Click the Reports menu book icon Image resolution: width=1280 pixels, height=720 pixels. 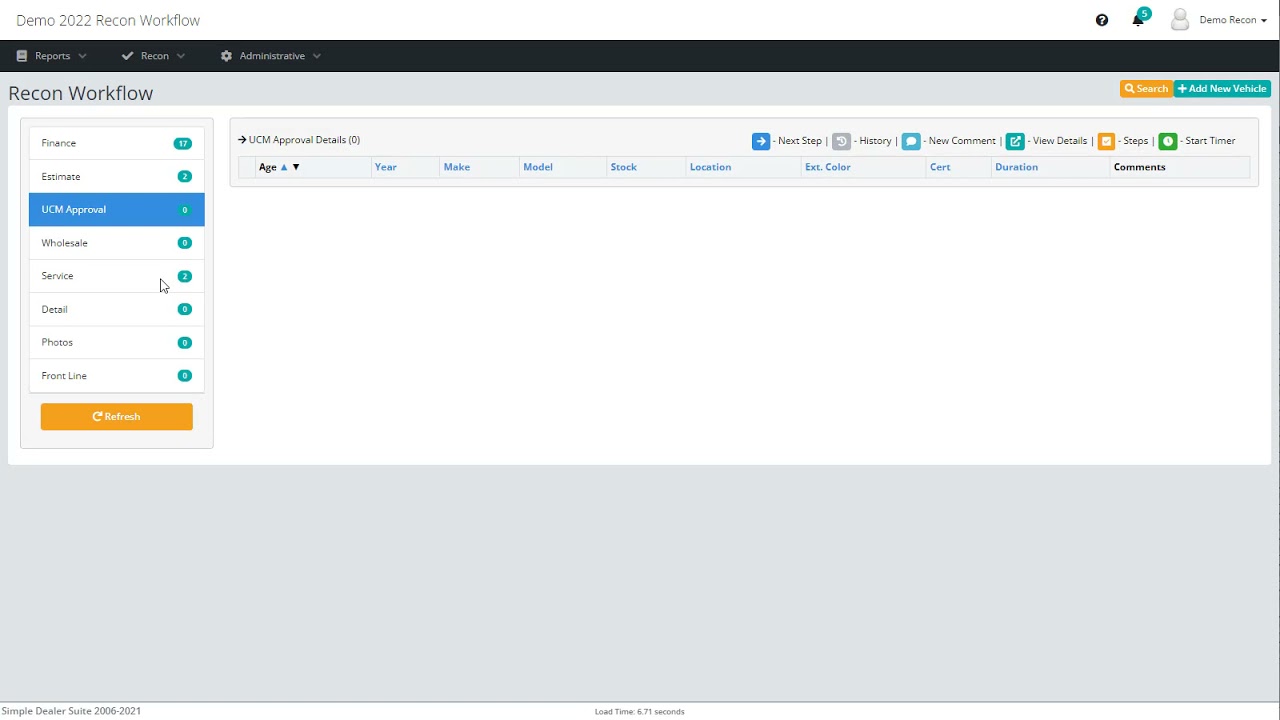[x=22, y=56]
